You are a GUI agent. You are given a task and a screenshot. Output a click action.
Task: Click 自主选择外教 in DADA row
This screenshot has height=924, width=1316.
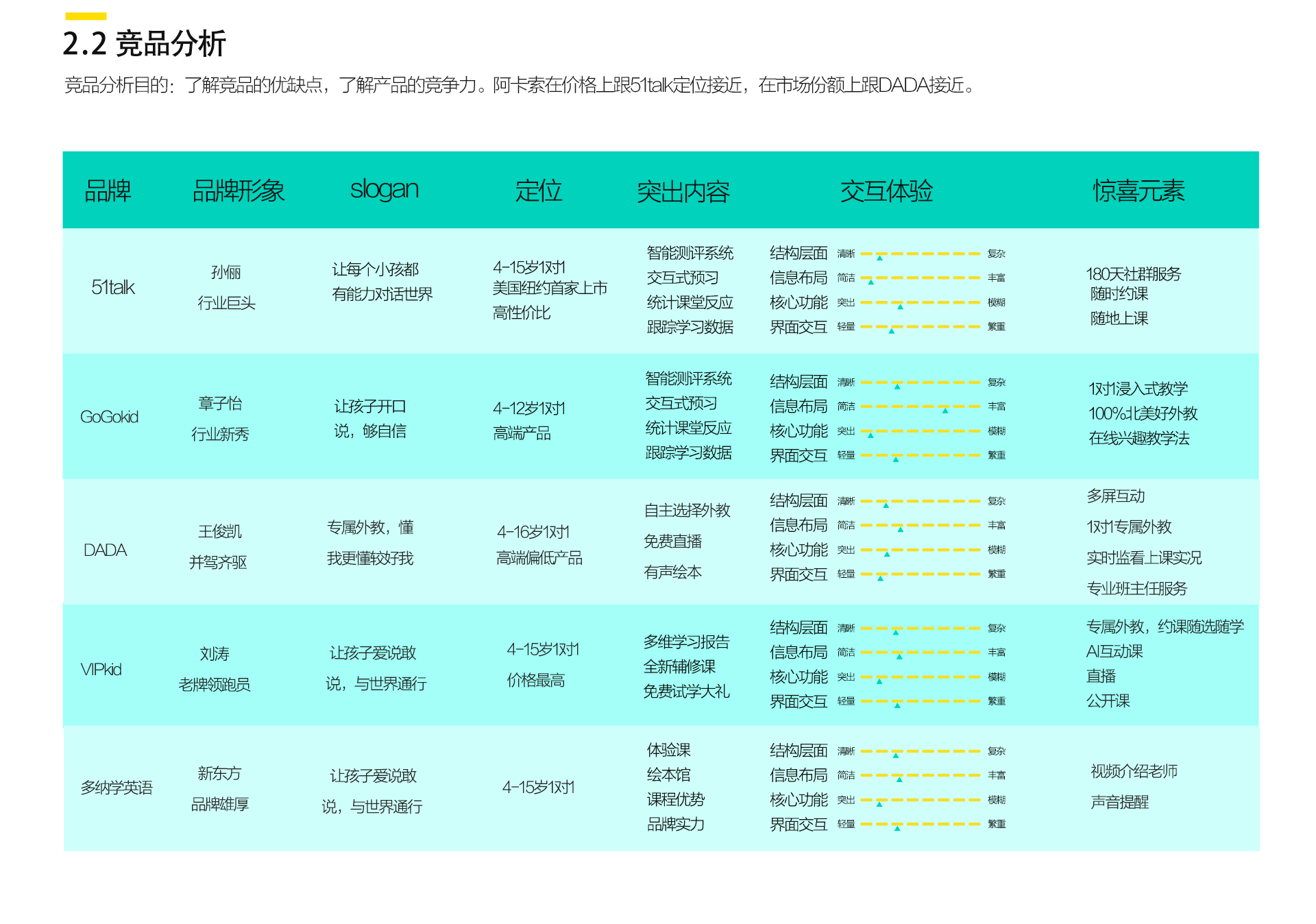(687, 510)
